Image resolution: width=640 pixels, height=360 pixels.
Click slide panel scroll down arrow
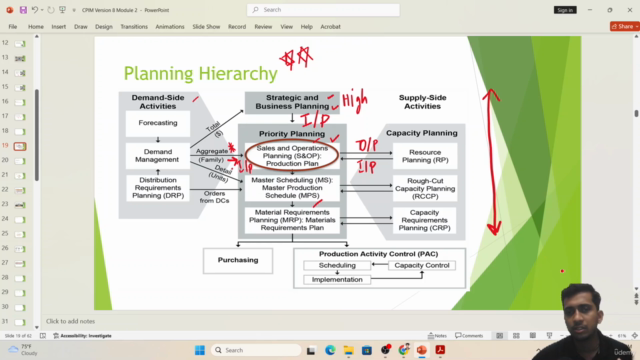coord(37,327)
